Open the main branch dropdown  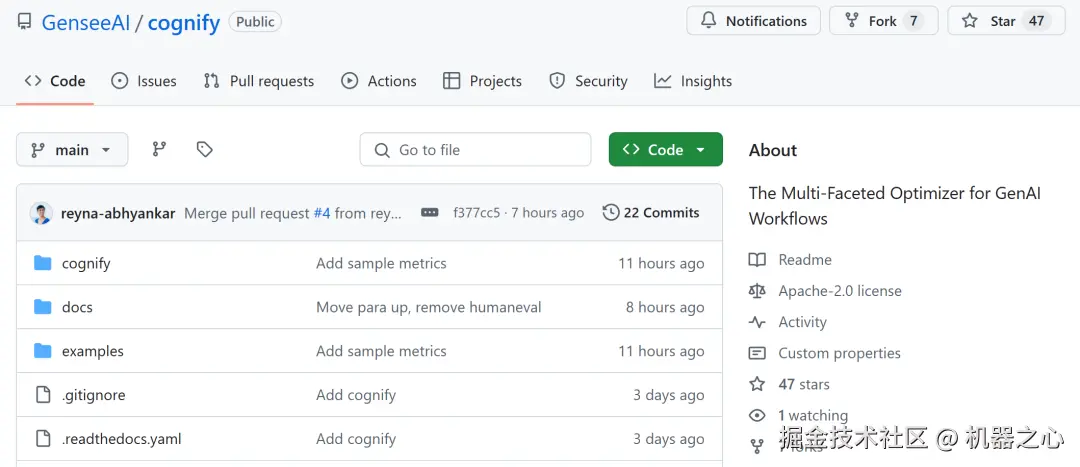[72, 150]
